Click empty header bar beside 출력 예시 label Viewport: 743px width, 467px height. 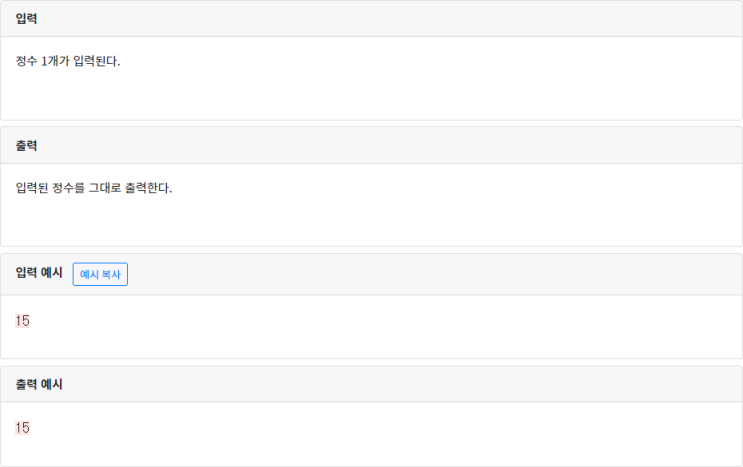[400, 385]
